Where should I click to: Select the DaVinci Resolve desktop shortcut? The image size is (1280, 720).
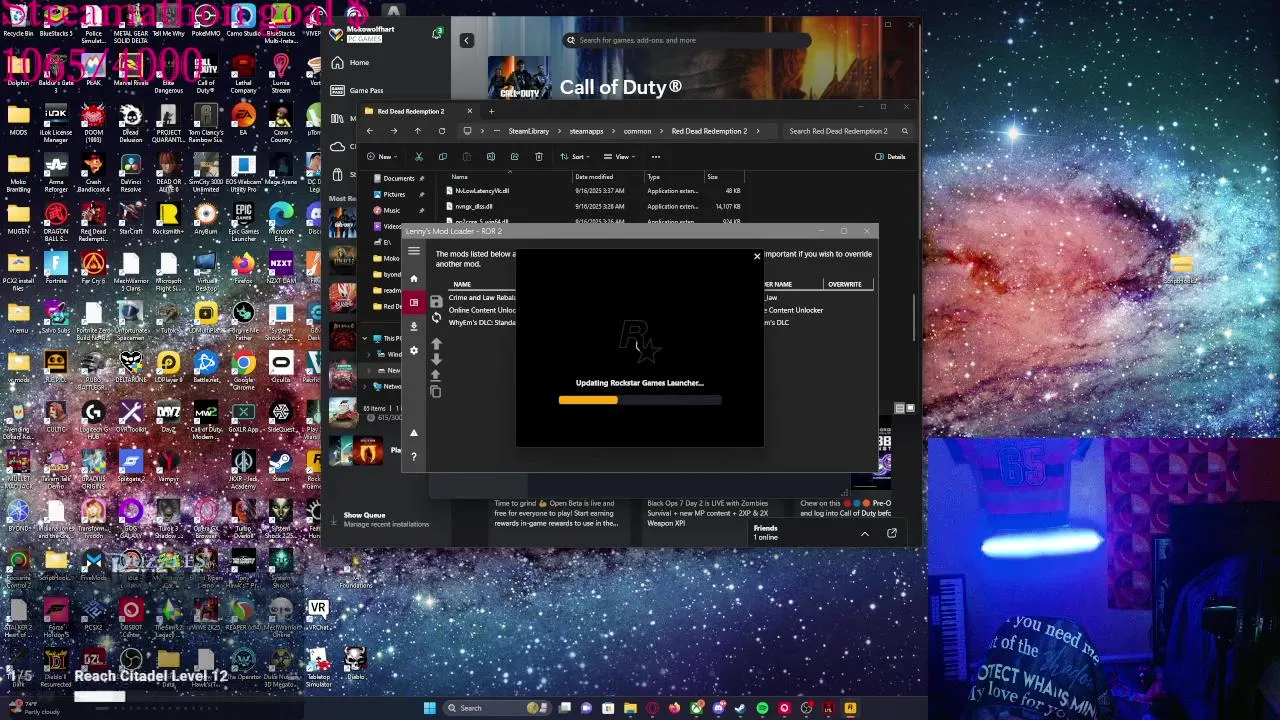point(131,172)
